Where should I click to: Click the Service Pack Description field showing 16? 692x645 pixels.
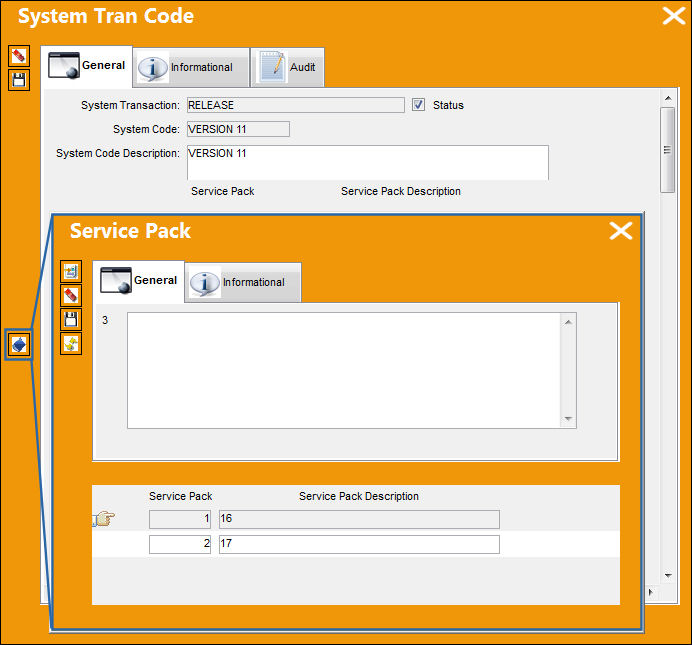(359, 519)
